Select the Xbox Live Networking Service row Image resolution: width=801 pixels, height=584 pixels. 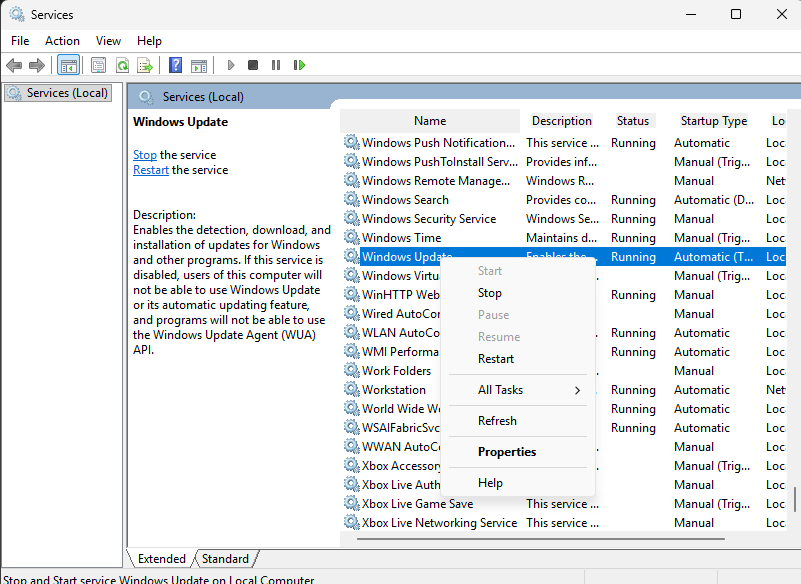pyautogui.click(x=564, y=522)
